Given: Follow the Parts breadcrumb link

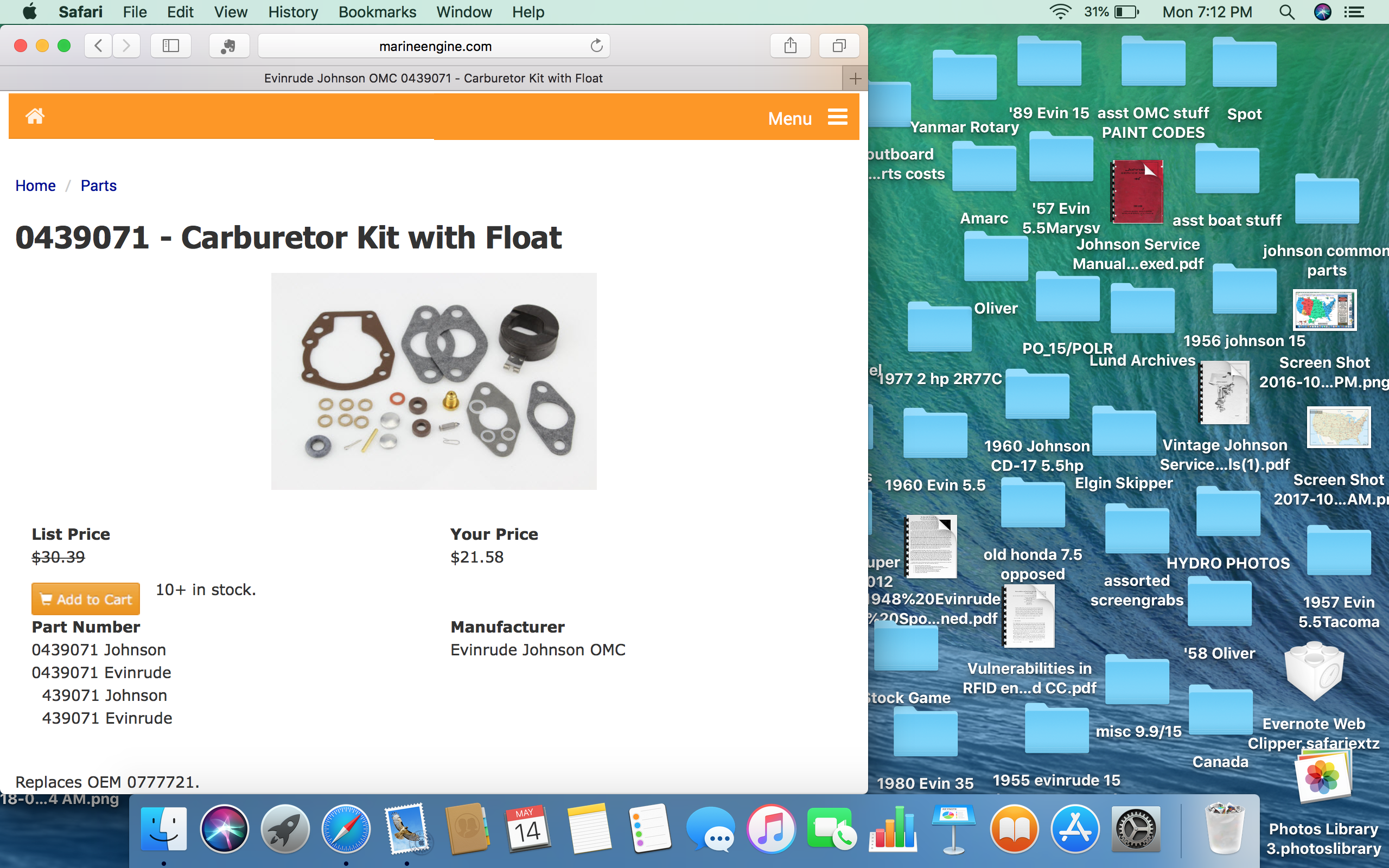Looking at the screenshot, I should (x=99, y=186).
